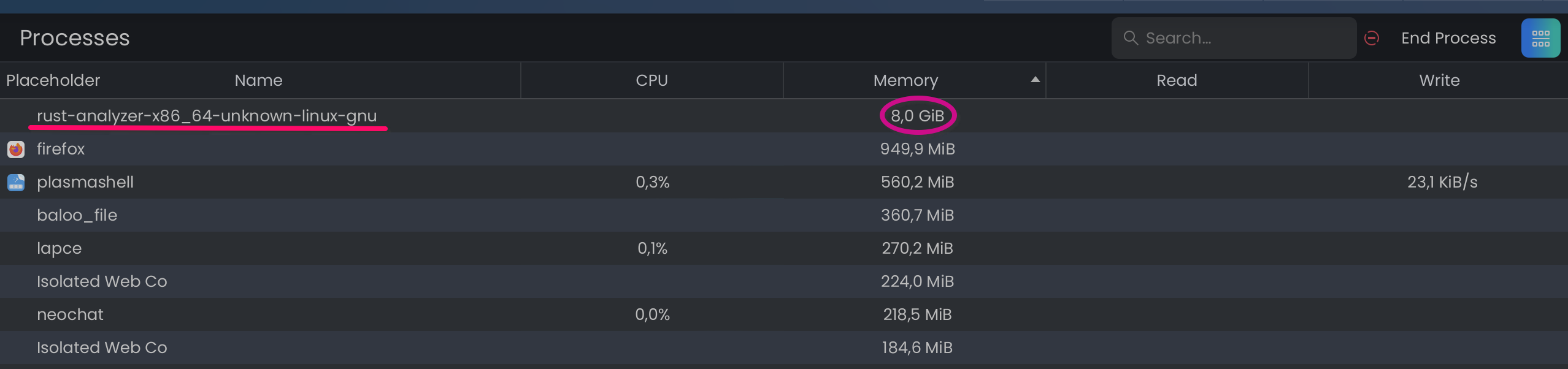
Task: Click the magnifier icon in the search field
Action: tap(1132, 37)
